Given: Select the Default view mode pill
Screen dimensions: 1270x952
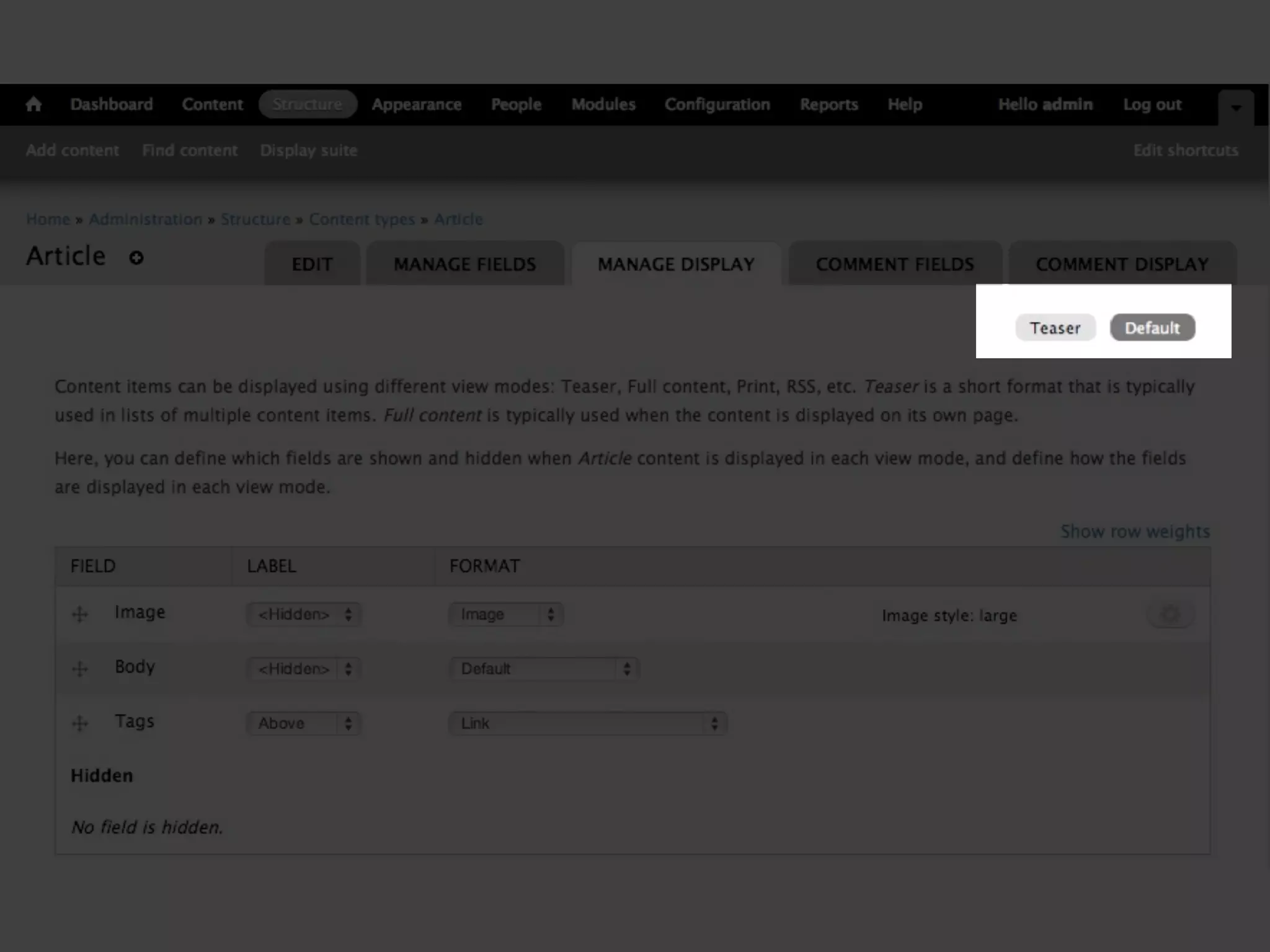Looking at the screenshot, I should click(1152, 328).
